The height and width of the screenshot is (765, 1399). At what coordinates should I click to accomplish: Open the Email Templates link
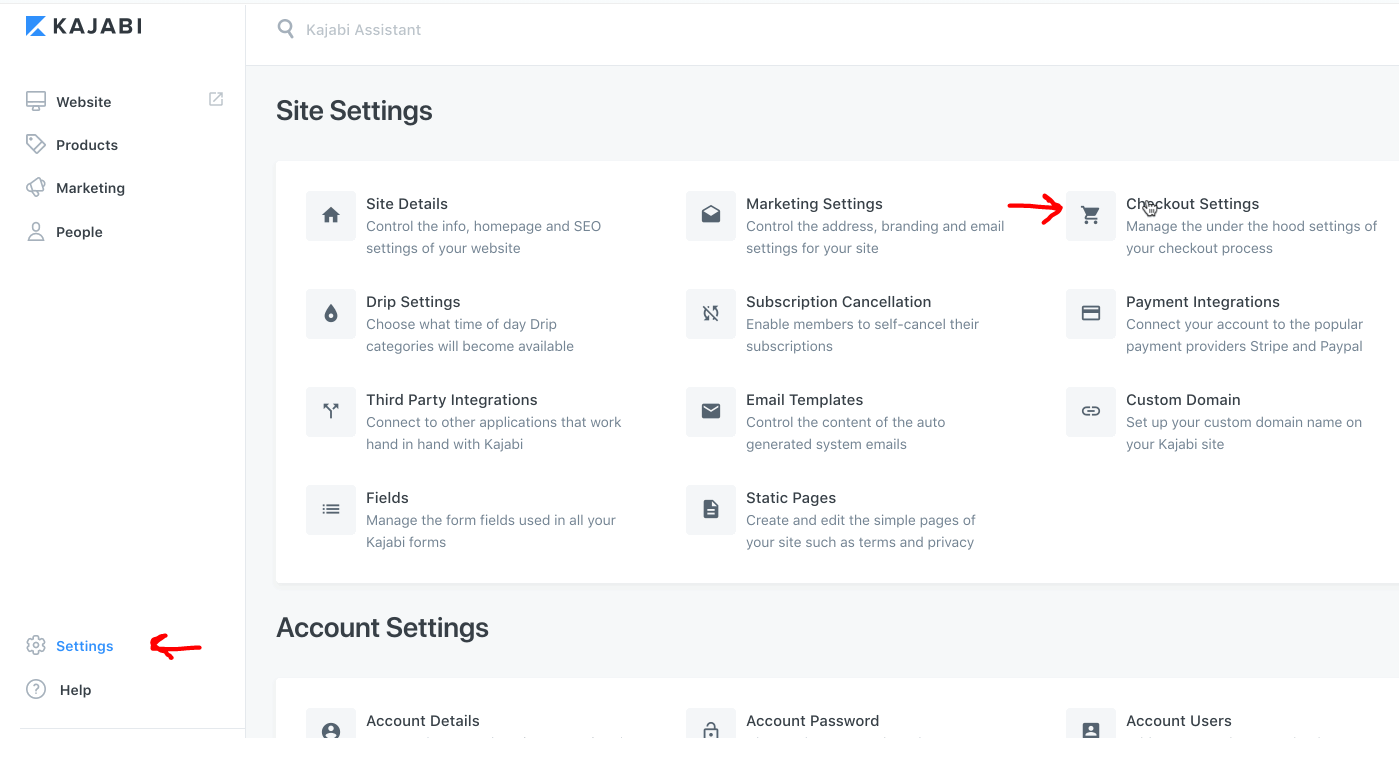[x=804, y=400]
